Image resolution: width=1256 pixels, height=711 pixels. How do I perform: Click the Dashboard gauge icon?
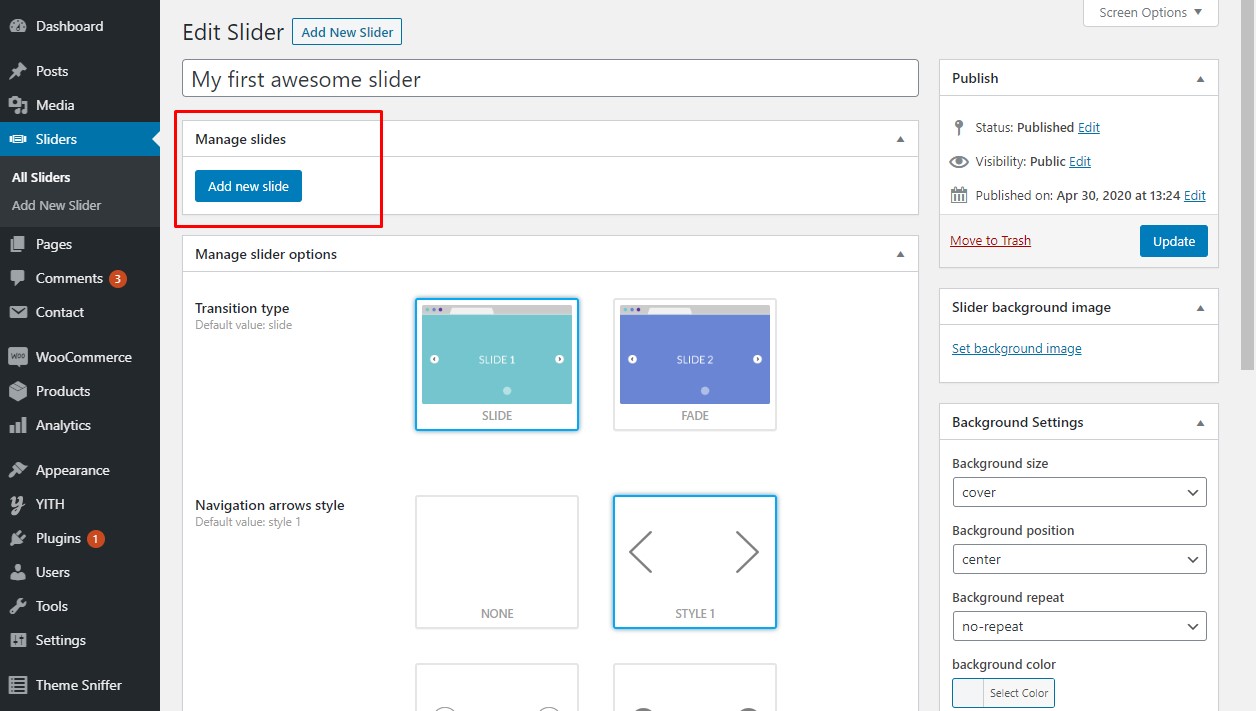[x=18, y=26]
